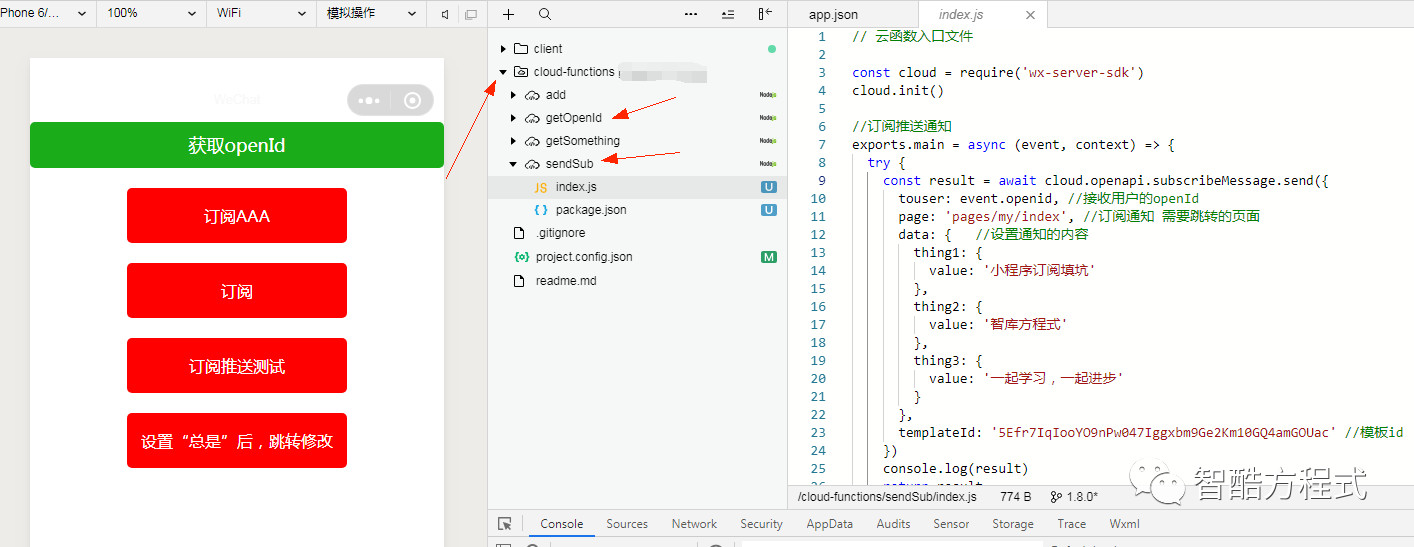Click the client folder icon

520,48
